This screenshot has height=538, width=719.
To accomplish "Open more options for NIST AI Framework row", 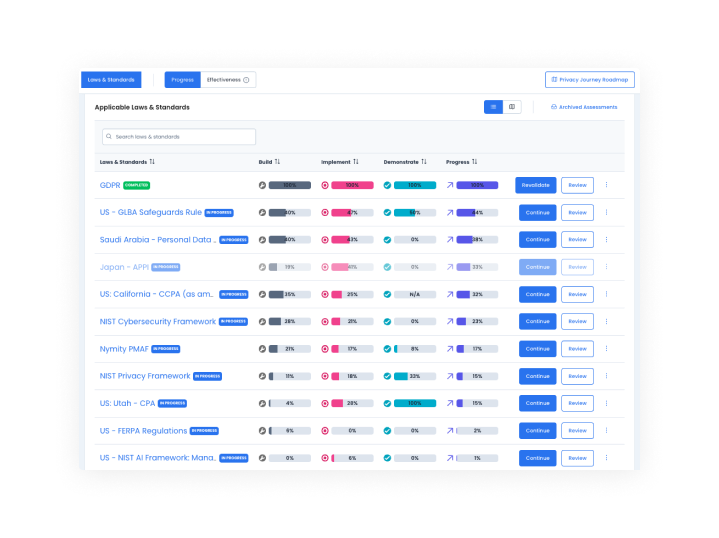I will [x=606, y=458].
